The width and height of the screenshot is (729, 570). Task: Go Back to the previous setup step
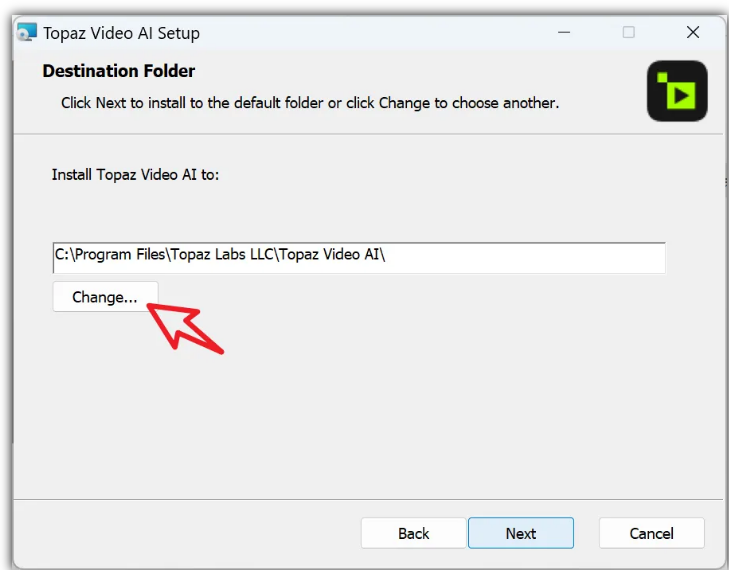tap(413, 533)
